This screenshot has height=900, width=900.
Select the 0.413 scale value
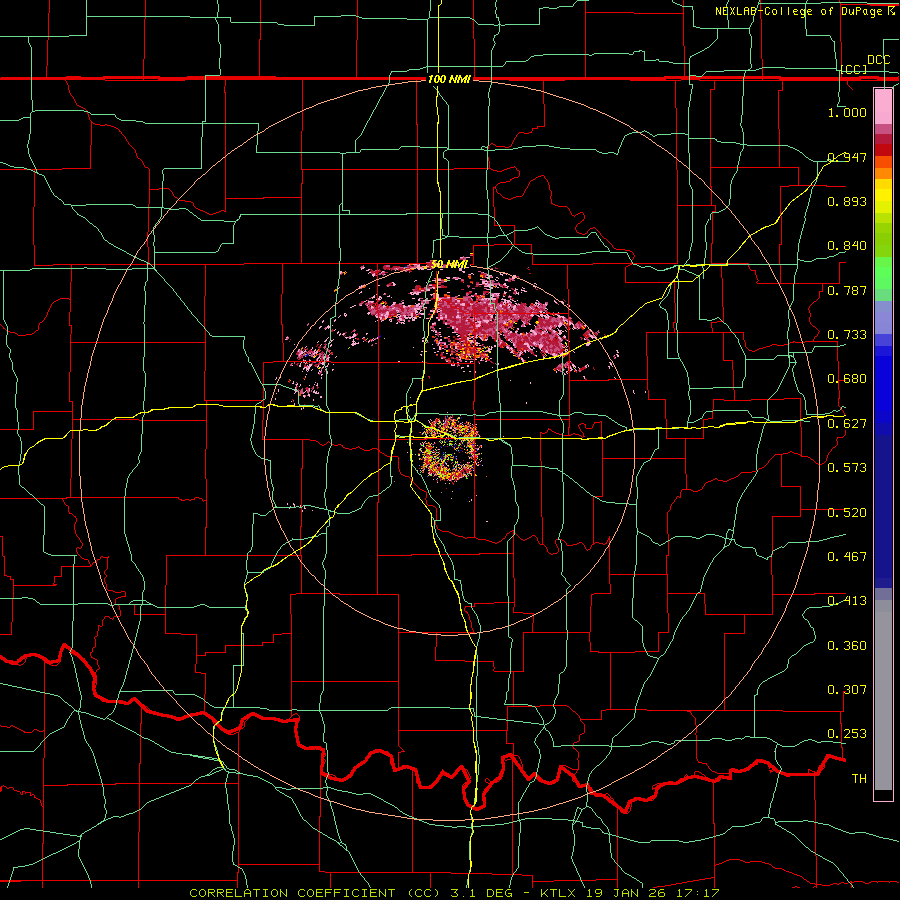click(x=847, y=601)
